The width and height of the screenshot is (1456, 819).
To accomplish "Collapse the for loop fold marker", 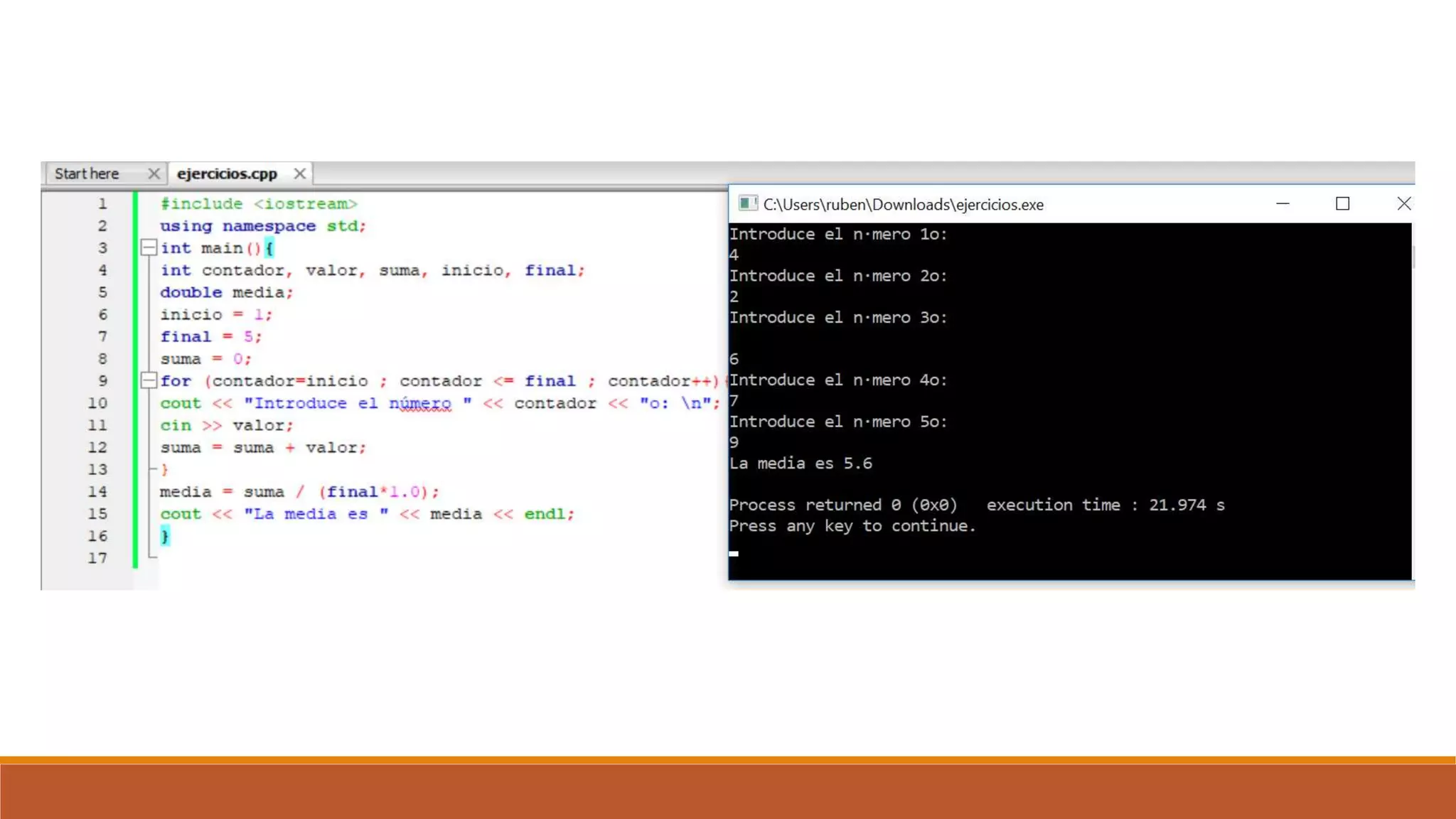I will click(149, 380).
